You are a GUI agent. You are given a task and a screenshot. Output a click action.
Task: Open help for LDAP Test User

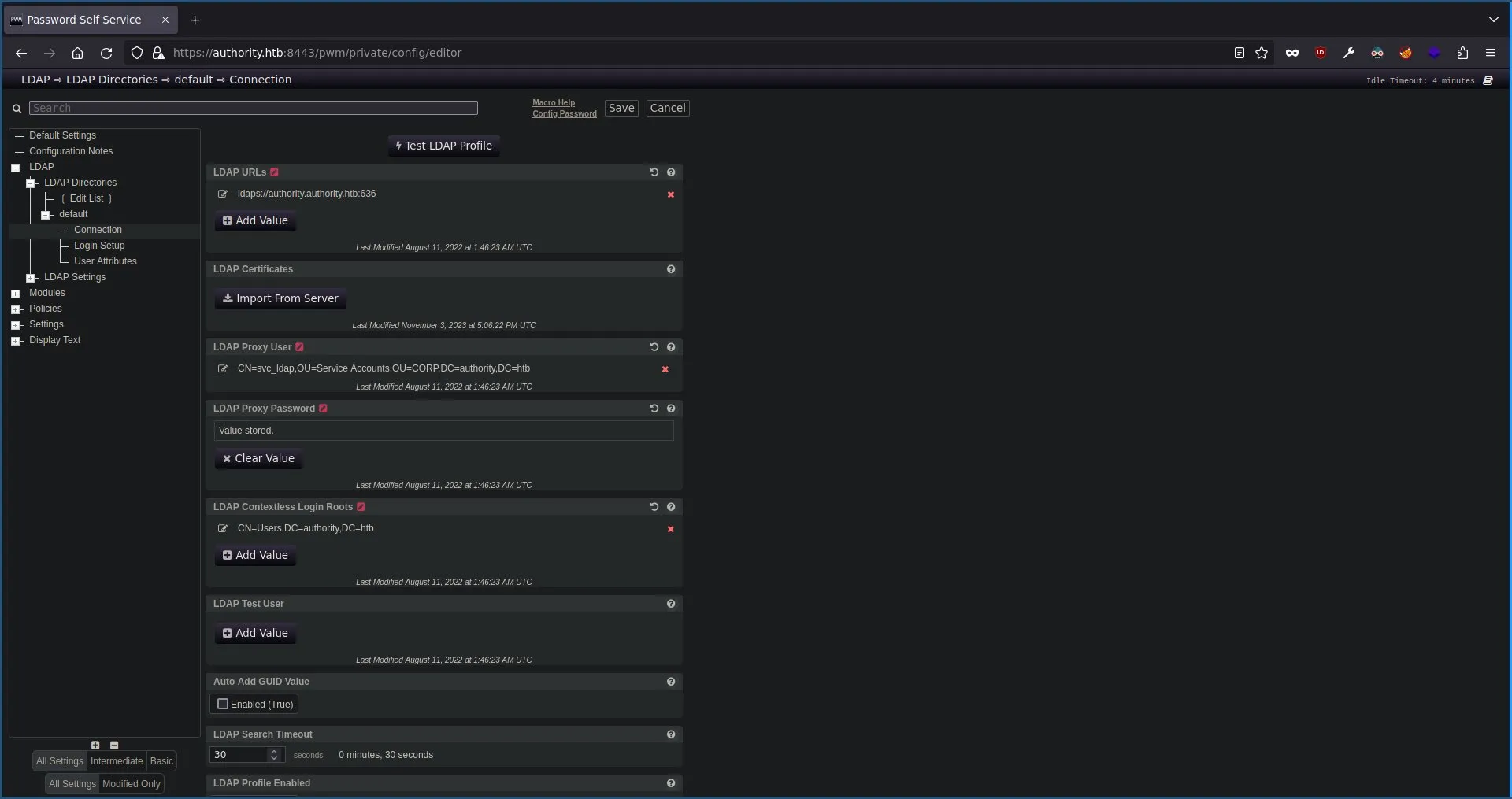671,604
